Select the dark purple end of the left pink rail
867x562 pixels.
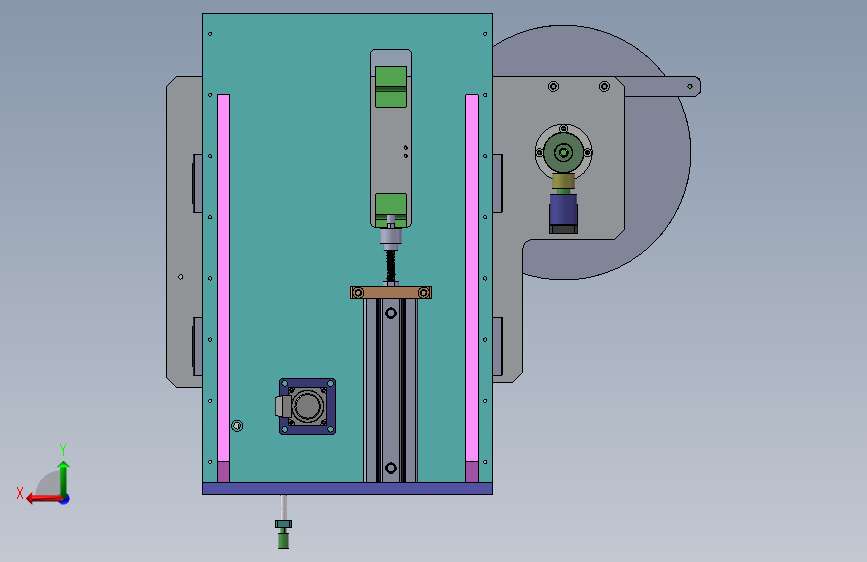click(223, 472)
